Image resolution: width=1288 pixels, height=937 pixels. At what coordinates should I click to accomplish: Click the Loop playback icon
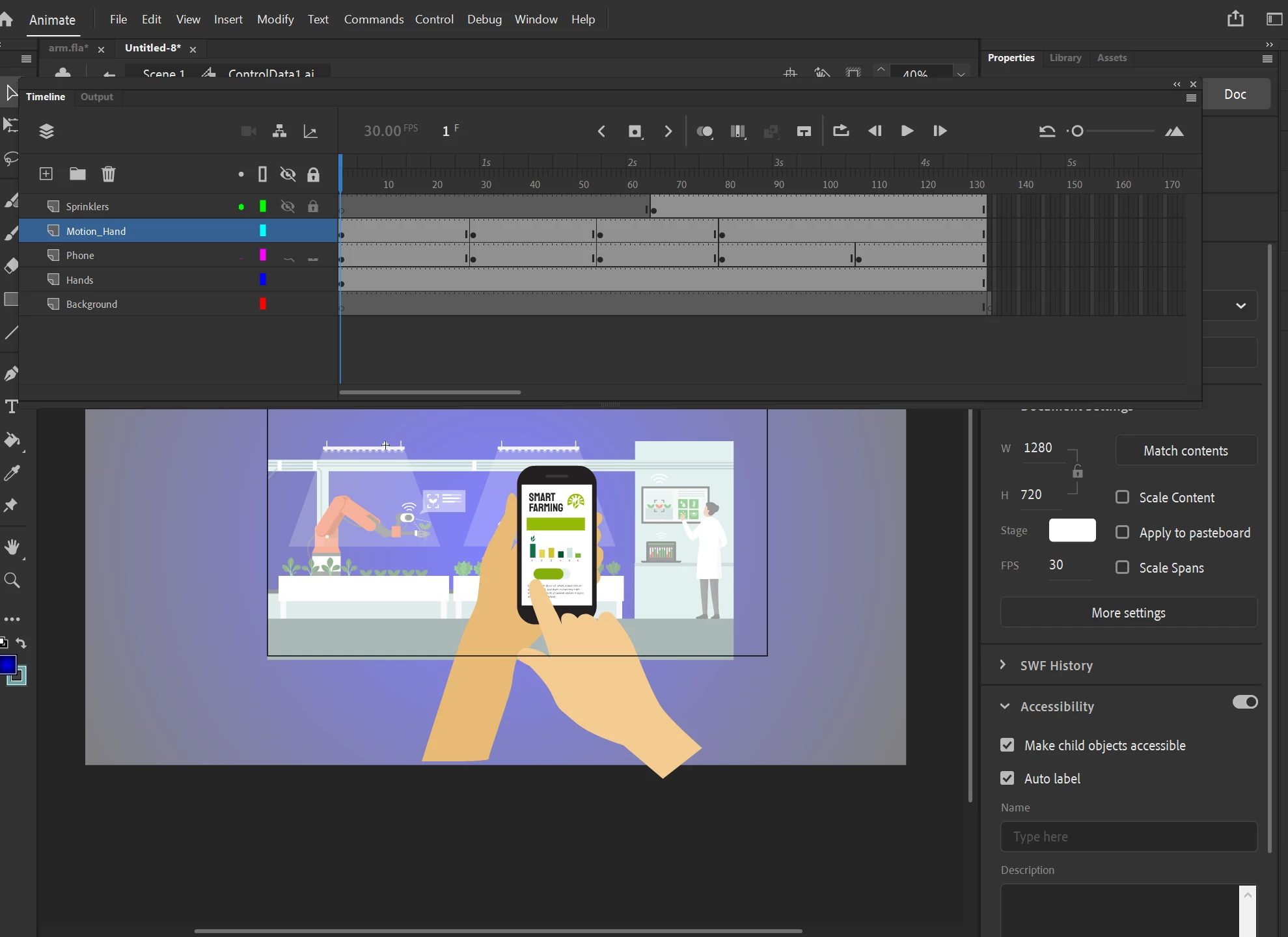840,131
